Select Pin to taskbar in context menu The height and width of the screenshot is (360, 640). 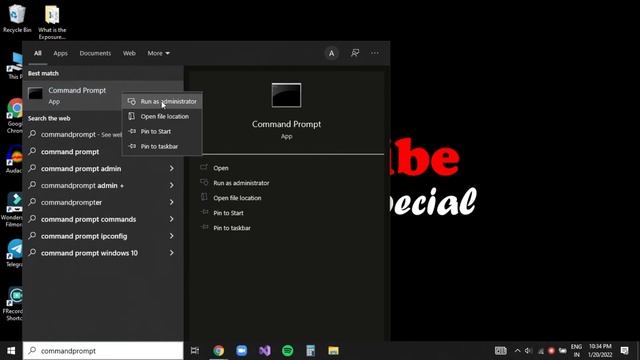[x=162, y=146]
